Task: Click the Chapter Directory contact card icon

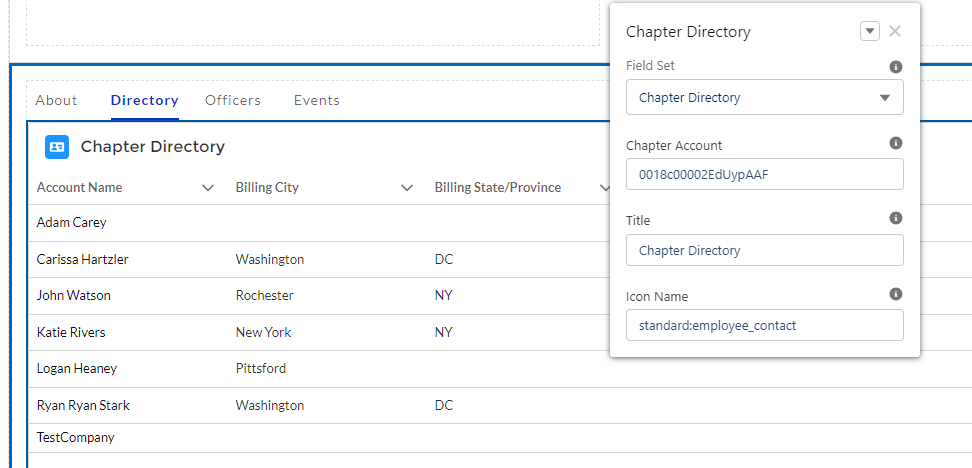Action: 57,147
